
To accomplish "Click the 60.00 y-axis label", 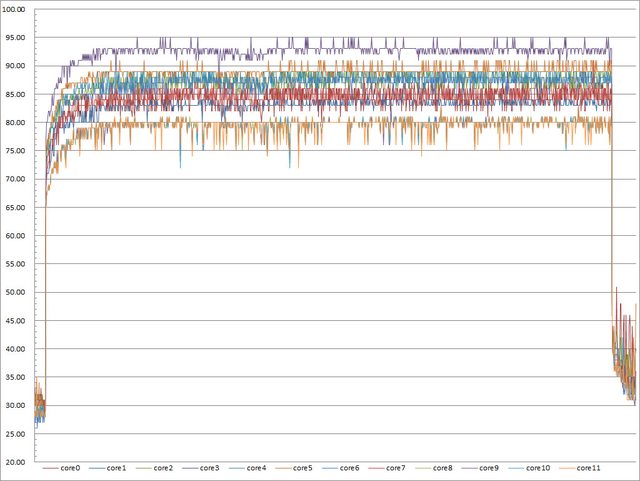I will pos(17,236).
